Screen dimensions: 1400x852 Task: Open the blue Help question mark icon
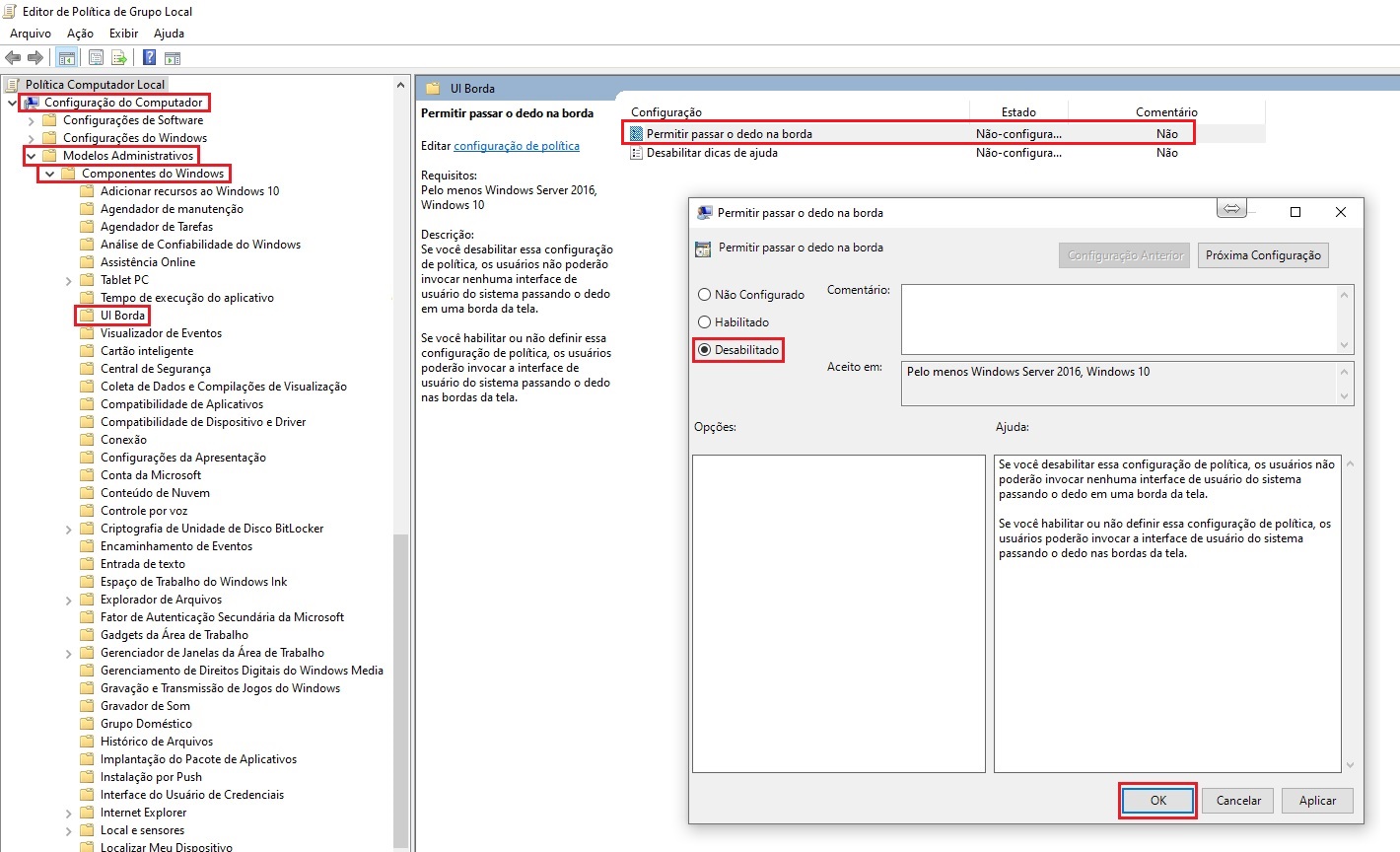149,57
